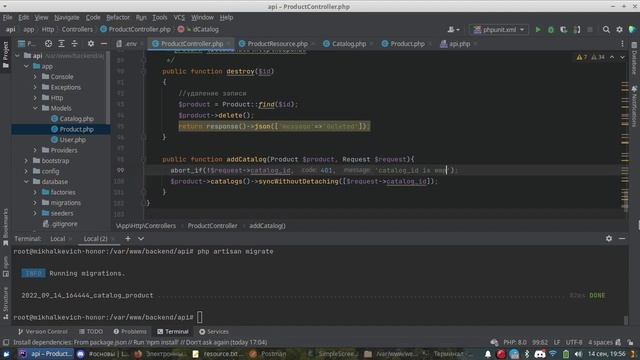The width and height of the screenshot is (640, 360).
Task: Toggle the Structure tool window
Action: pyautogui.click(x=5, y=303)
